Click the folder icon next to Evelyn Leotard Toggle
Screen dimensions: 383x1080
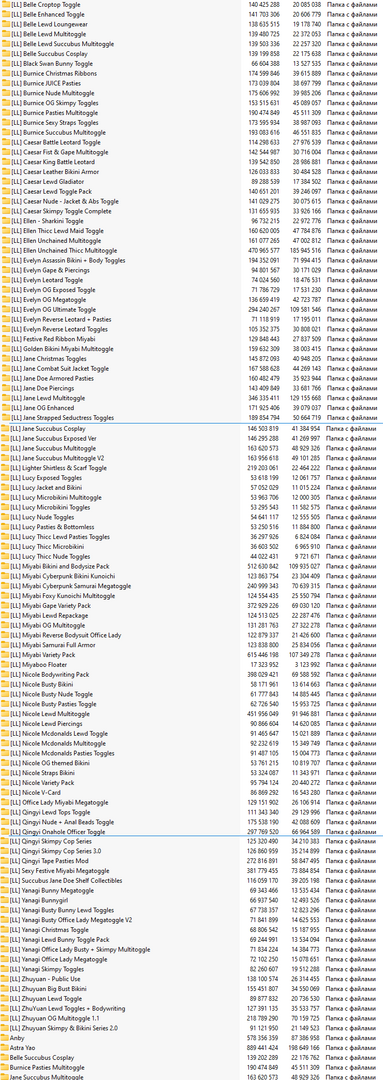click(x=6, y=280)
